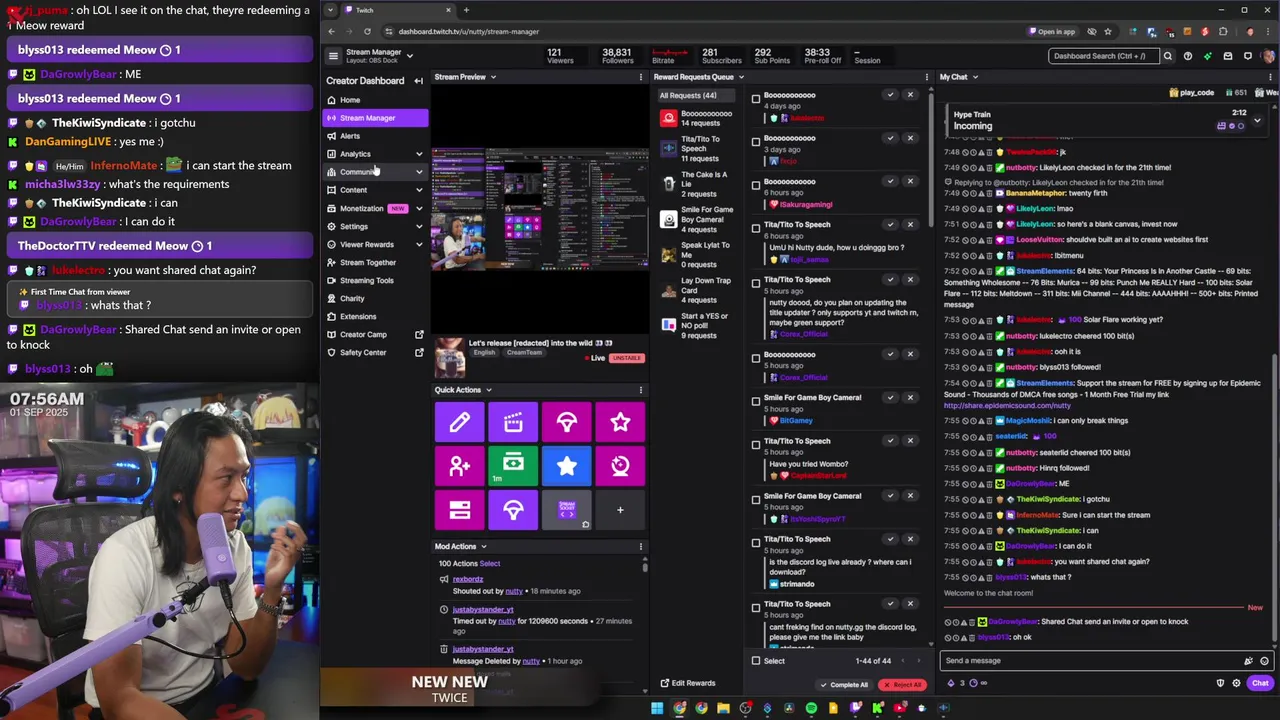Open chat settings gear icon
This screenshot has width=1280, height=720.
(x=1236, y=683)
